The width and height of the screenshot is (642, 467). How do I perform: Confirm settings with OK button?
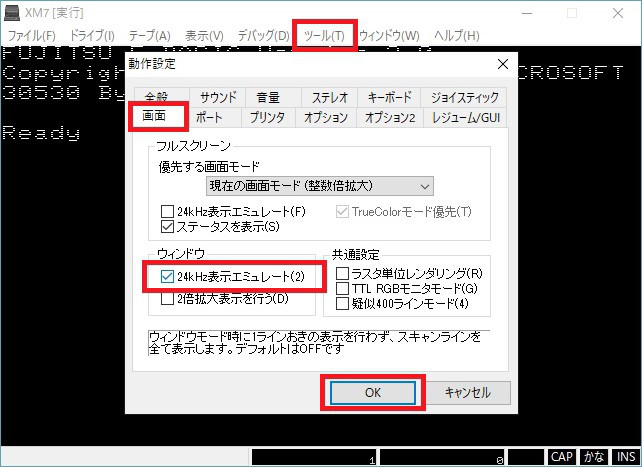(x=373, y=393)
